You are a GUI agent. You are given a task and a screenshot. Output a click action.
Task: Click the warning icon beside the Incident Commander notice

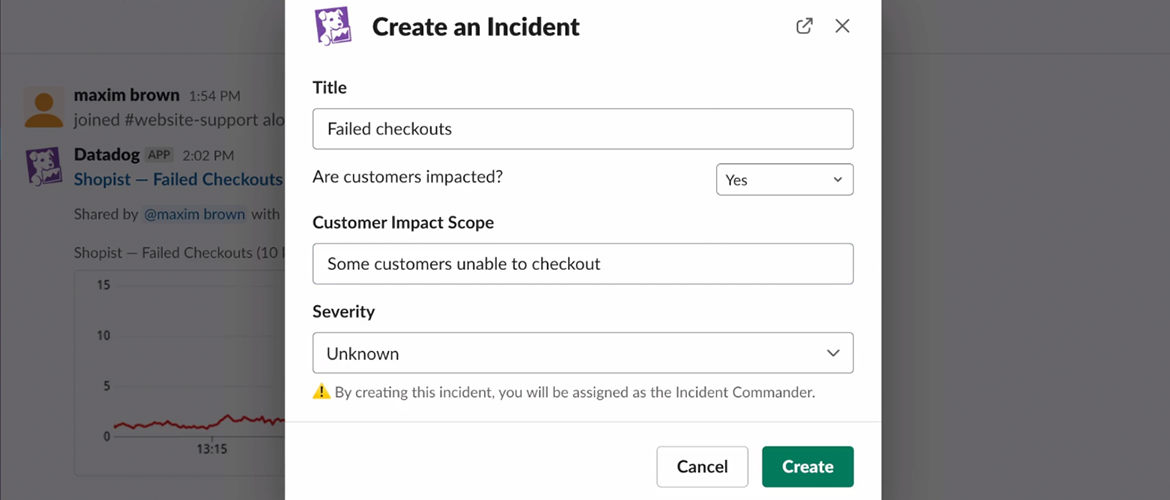[321, 391]
